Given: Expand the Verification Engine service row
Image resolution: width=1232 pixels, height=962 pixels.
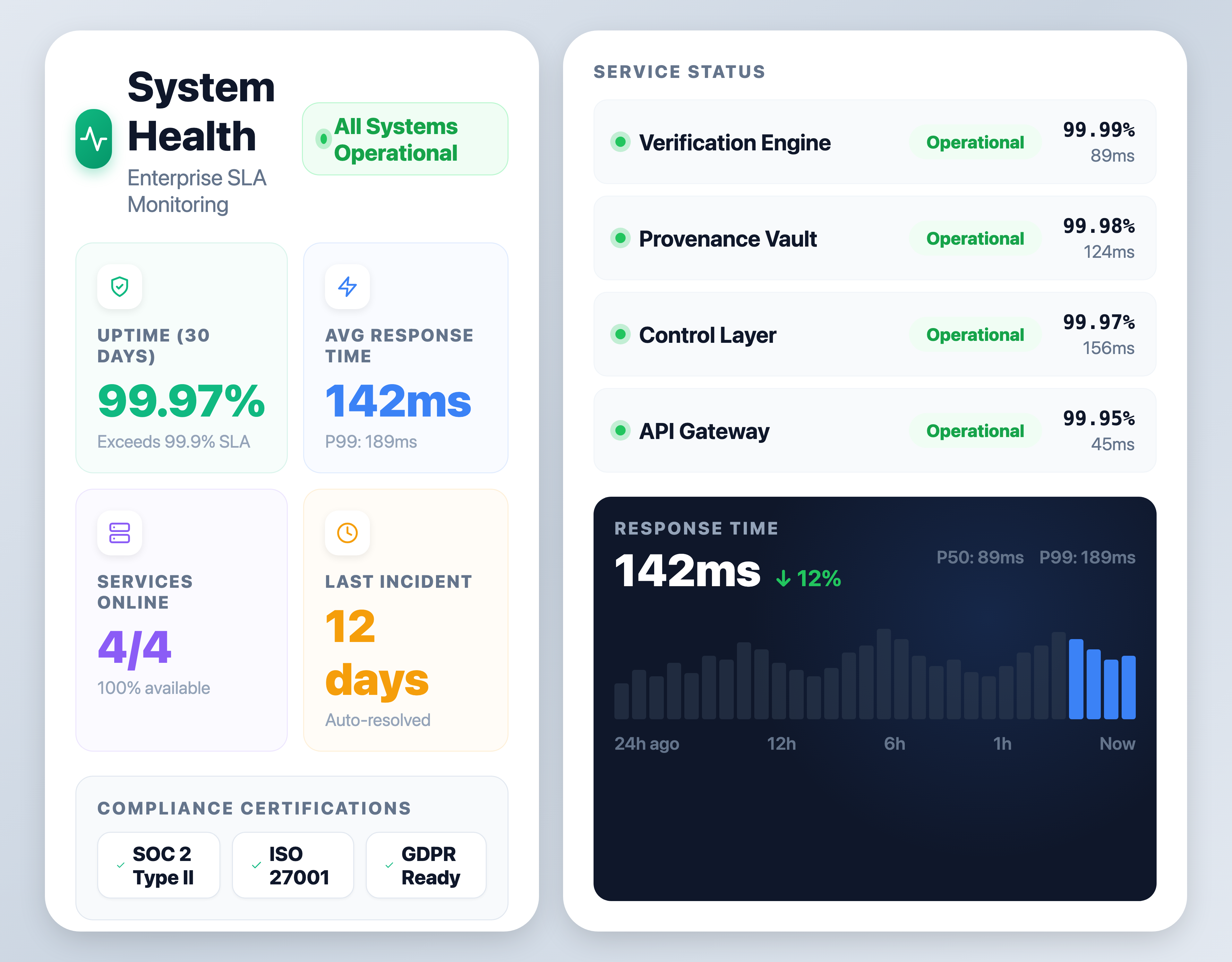Looking at the screenshot, I should click(x=874, y=142).
